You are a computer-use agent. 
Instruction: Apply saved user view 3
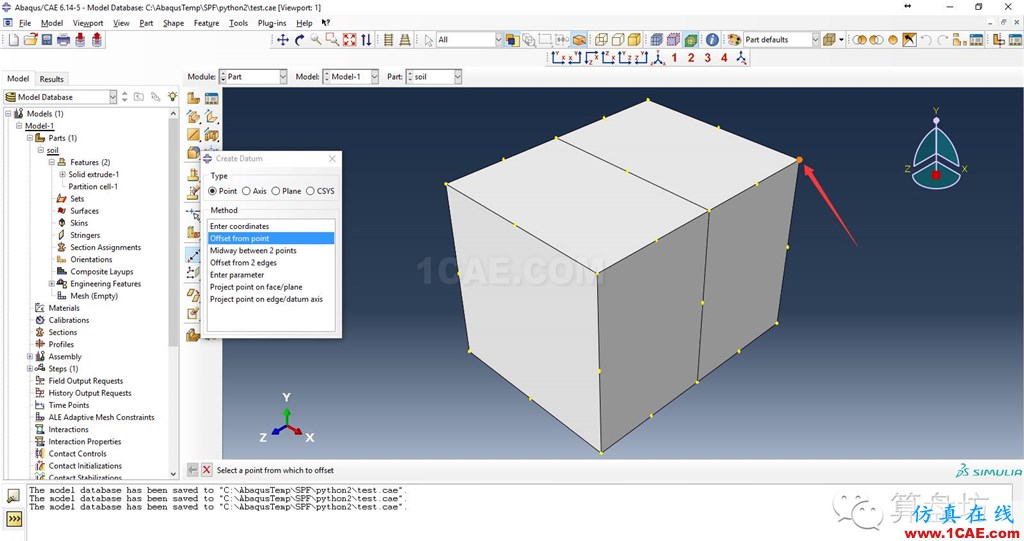click(707, 58)
